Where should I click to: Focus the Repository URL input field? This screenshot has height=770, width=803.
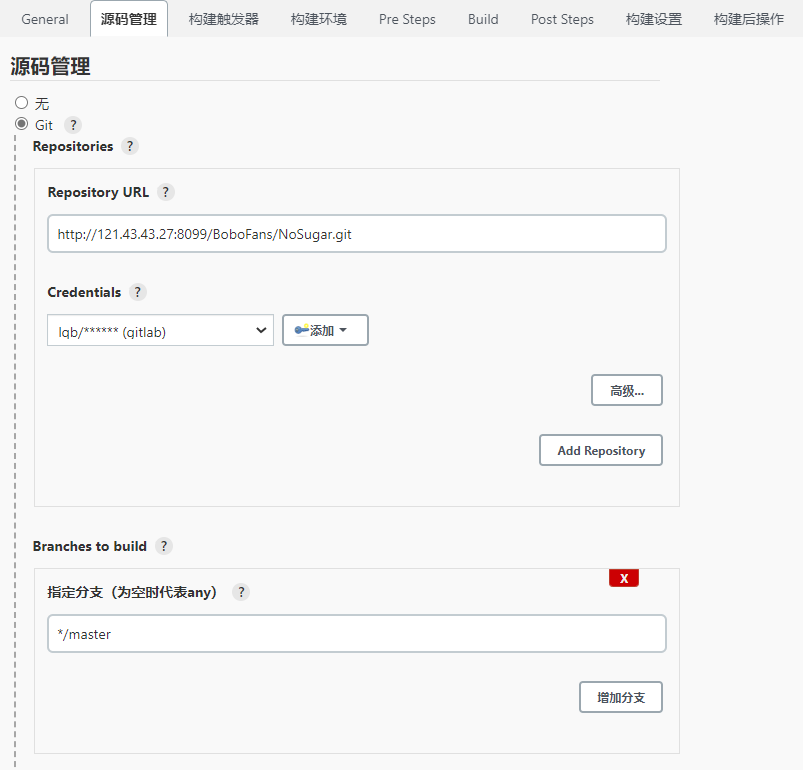[x=357, y=233]
